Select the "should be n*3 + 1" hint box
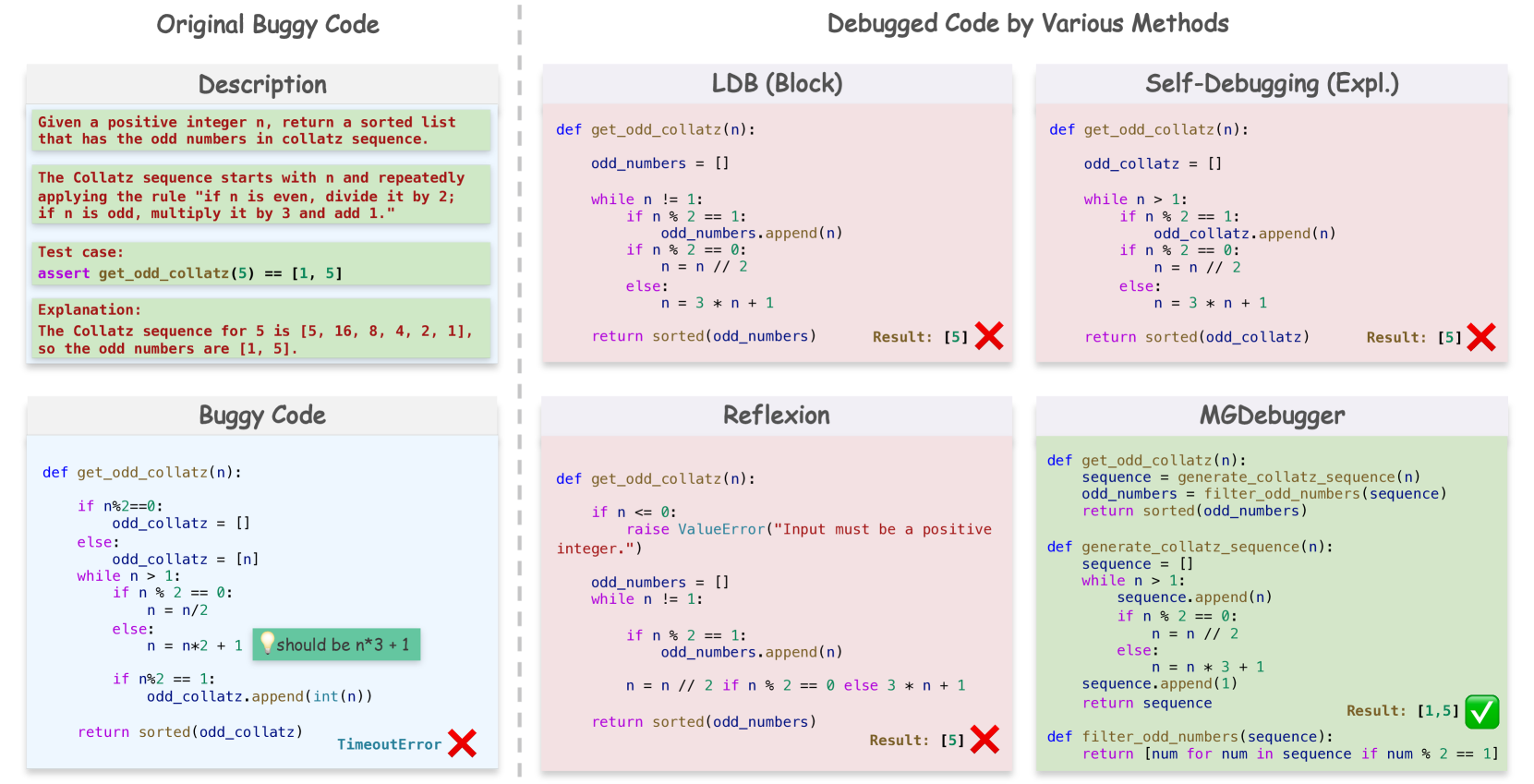Viewport: 1534px width, 784px height. click(336, 645)
